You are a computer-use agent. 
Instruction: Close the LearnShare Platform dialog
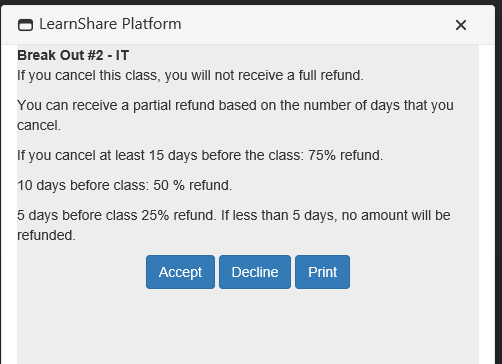pos(461,25)
